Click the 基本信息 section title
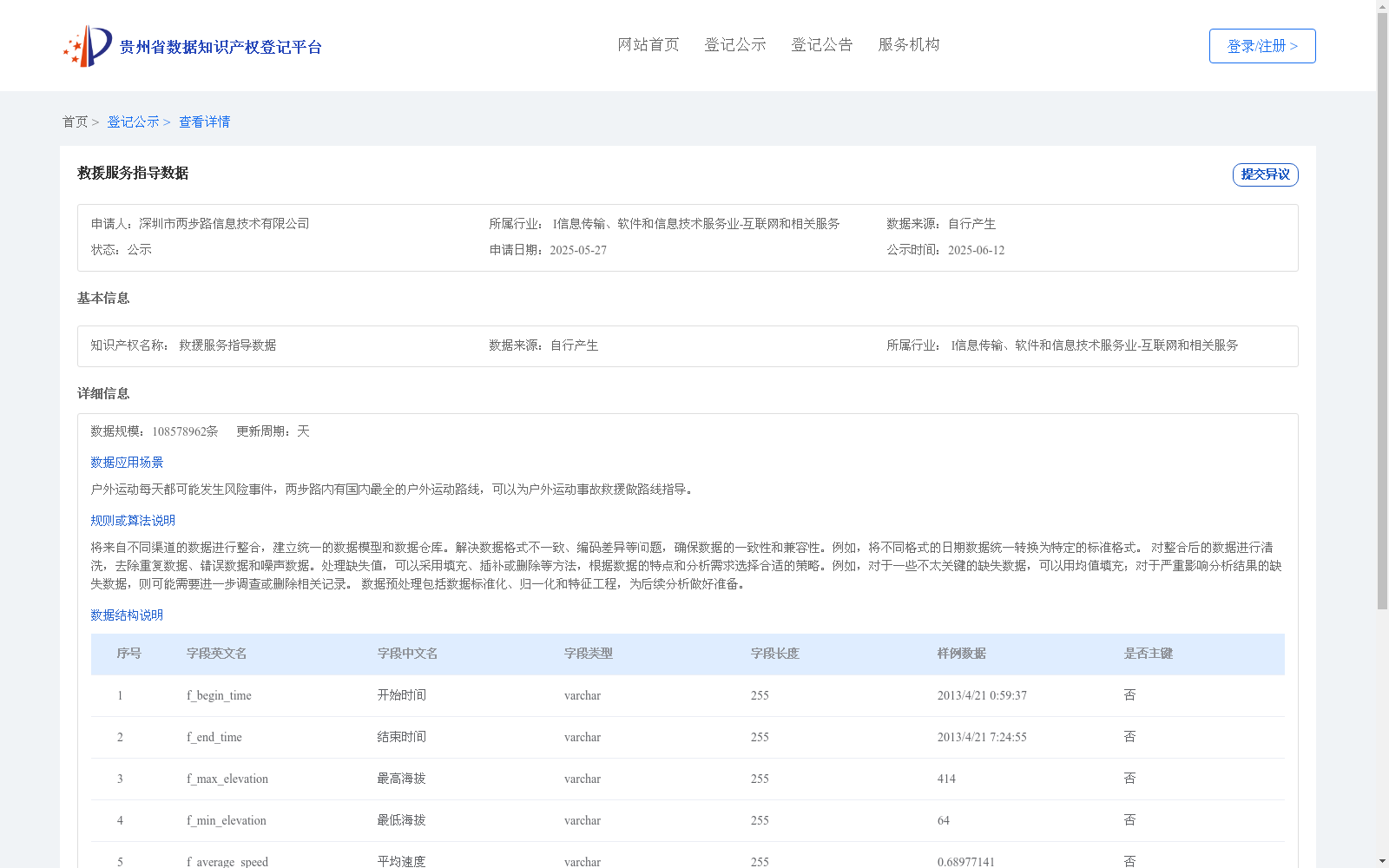1389x868 pixels. pyautogui.click(x=103, y=299)
